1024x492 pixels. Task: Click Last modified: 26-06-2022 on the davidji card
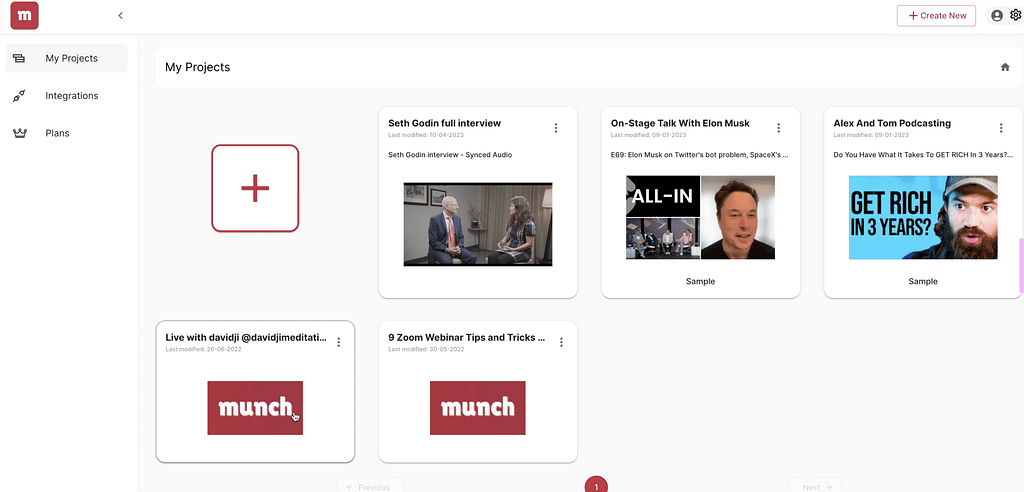[x=203, y=349]
